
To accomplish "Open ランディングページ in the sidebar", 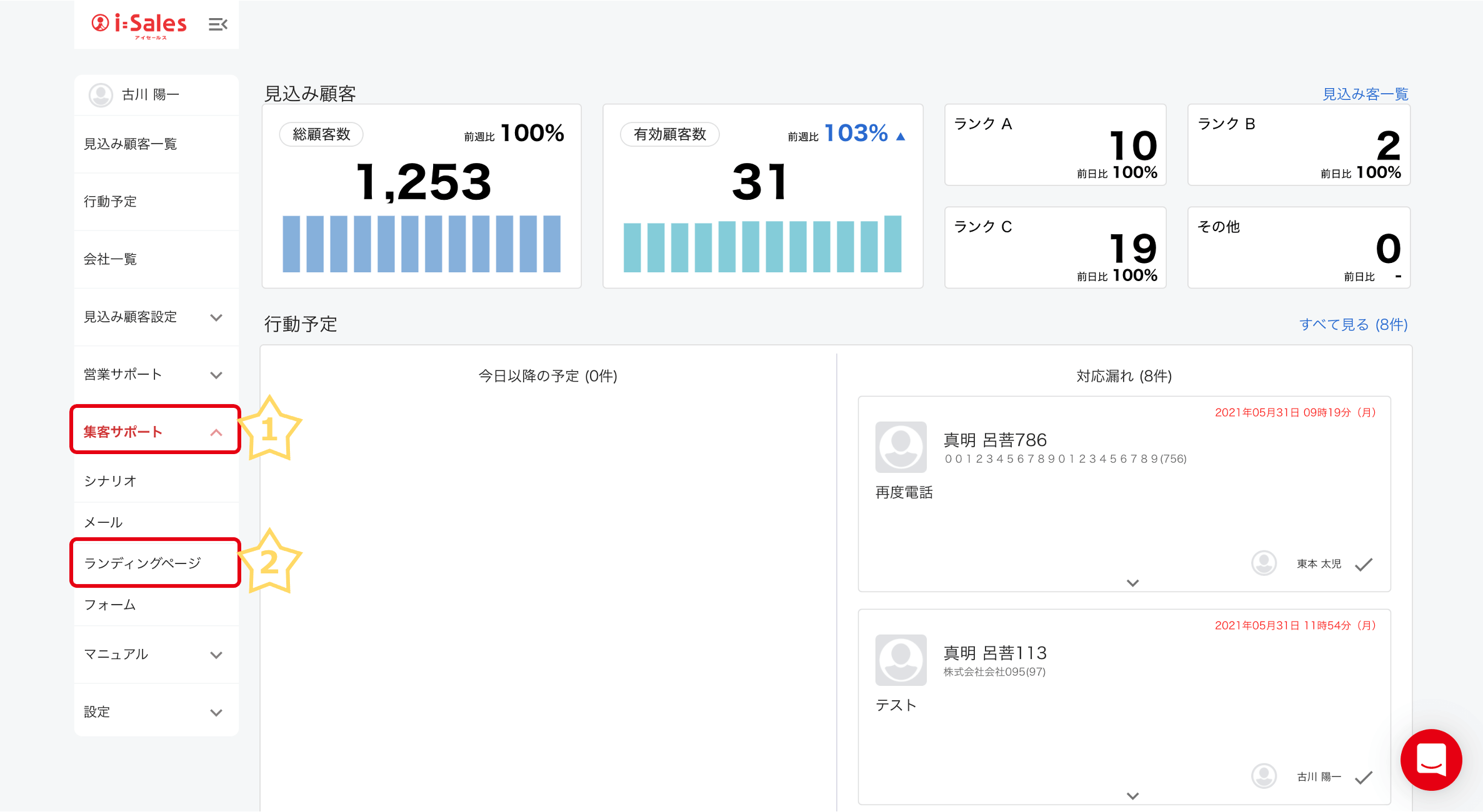I will coord(143,563).
